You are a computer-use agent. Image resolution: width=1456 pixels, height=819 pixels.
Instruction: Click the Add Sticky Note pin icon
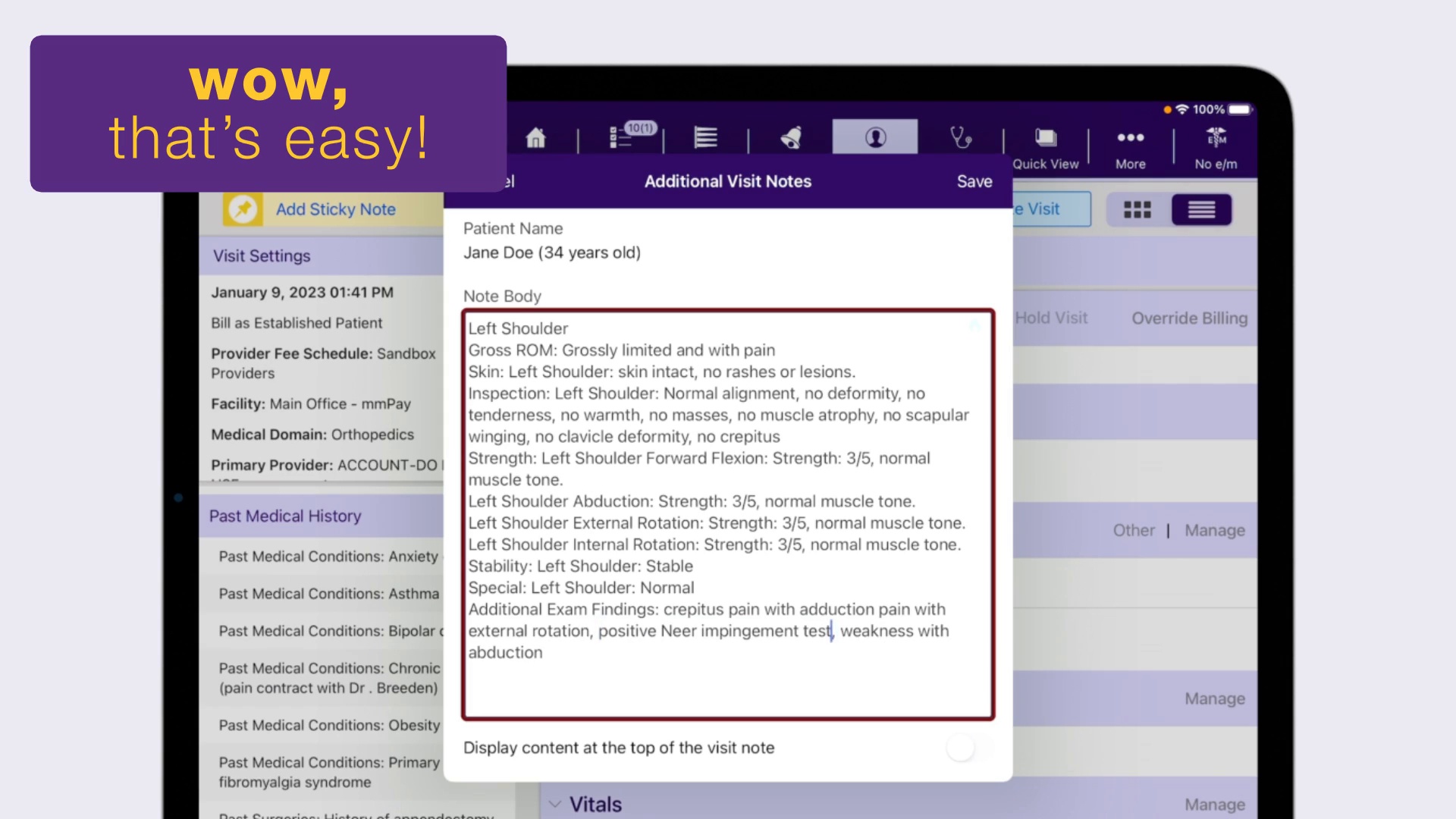[x=243, y=209]
